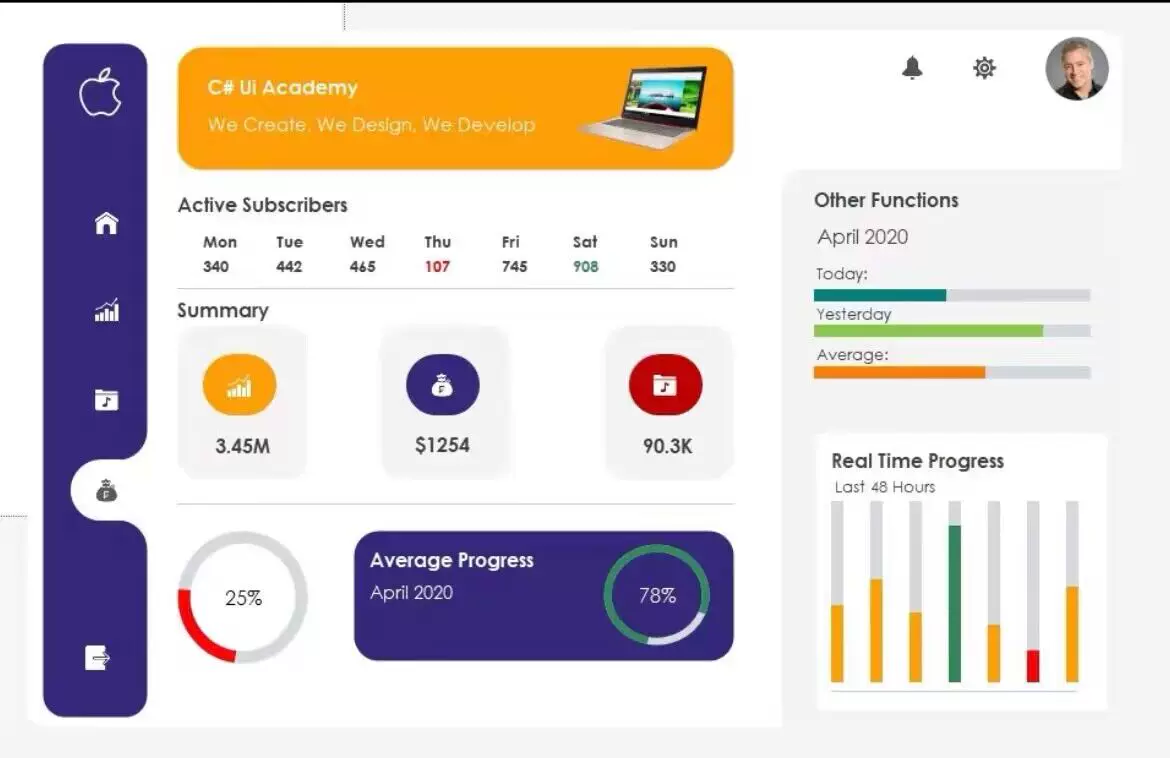This screenshot has width=1170, height=758.
Task: Select Thursday's subscriber count 107
Action: pyautogui.click(x=437, y=267)
